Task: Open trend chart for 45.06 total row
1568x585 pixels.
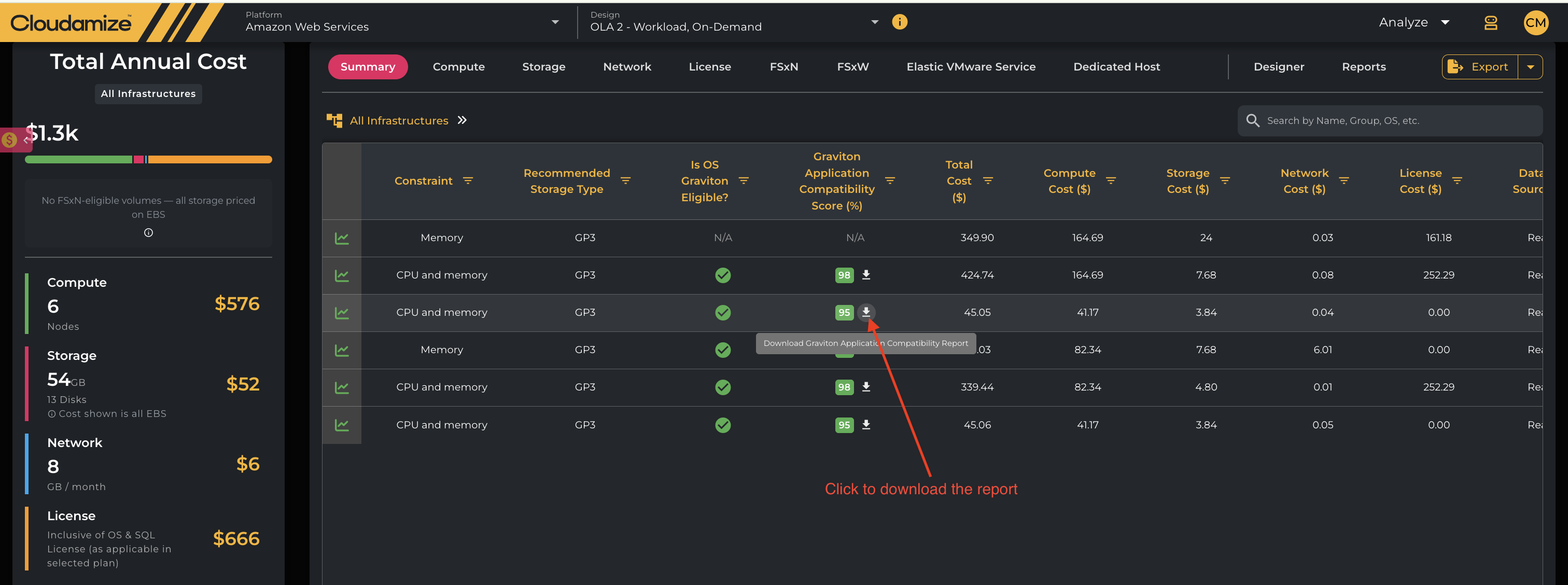Action: click(x=342, y=425)
